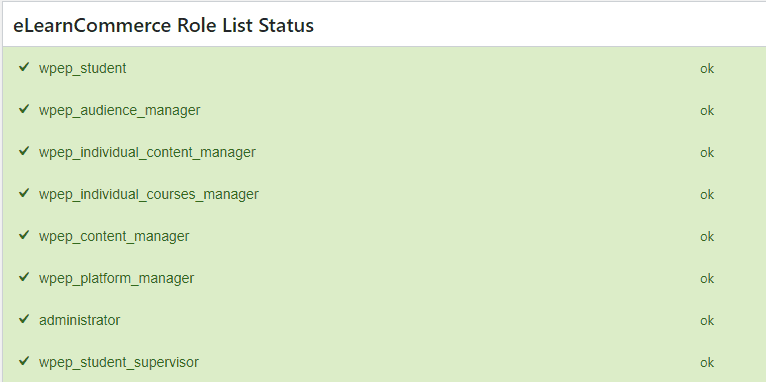This screenshot has height=382, width=766.
Task: Select the administrator role label
Action: click(x=80, y=320)
